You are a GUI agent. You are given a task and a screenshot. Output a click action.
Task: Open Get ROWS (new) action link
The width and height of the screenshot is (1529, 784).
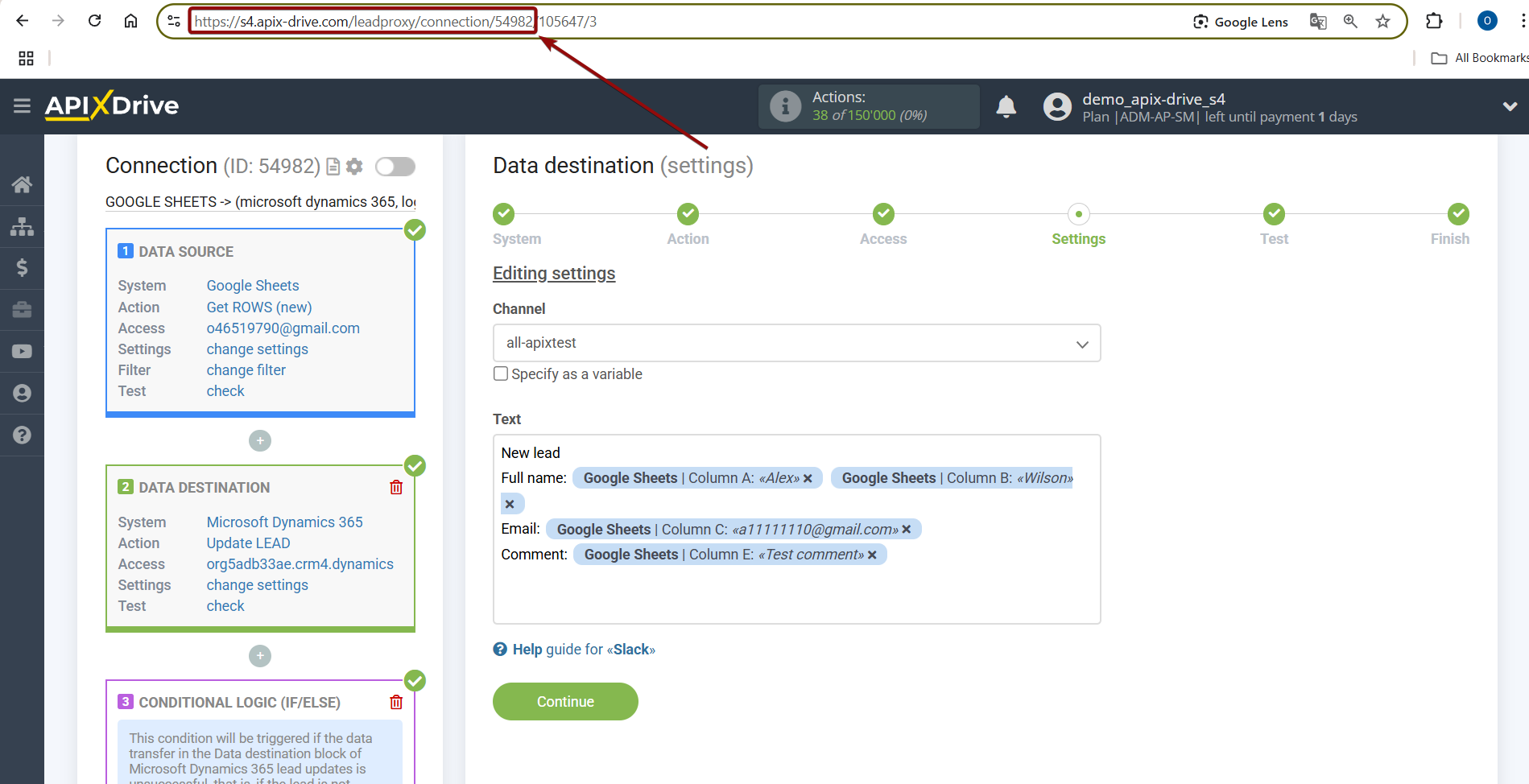(x=259, y=307)
